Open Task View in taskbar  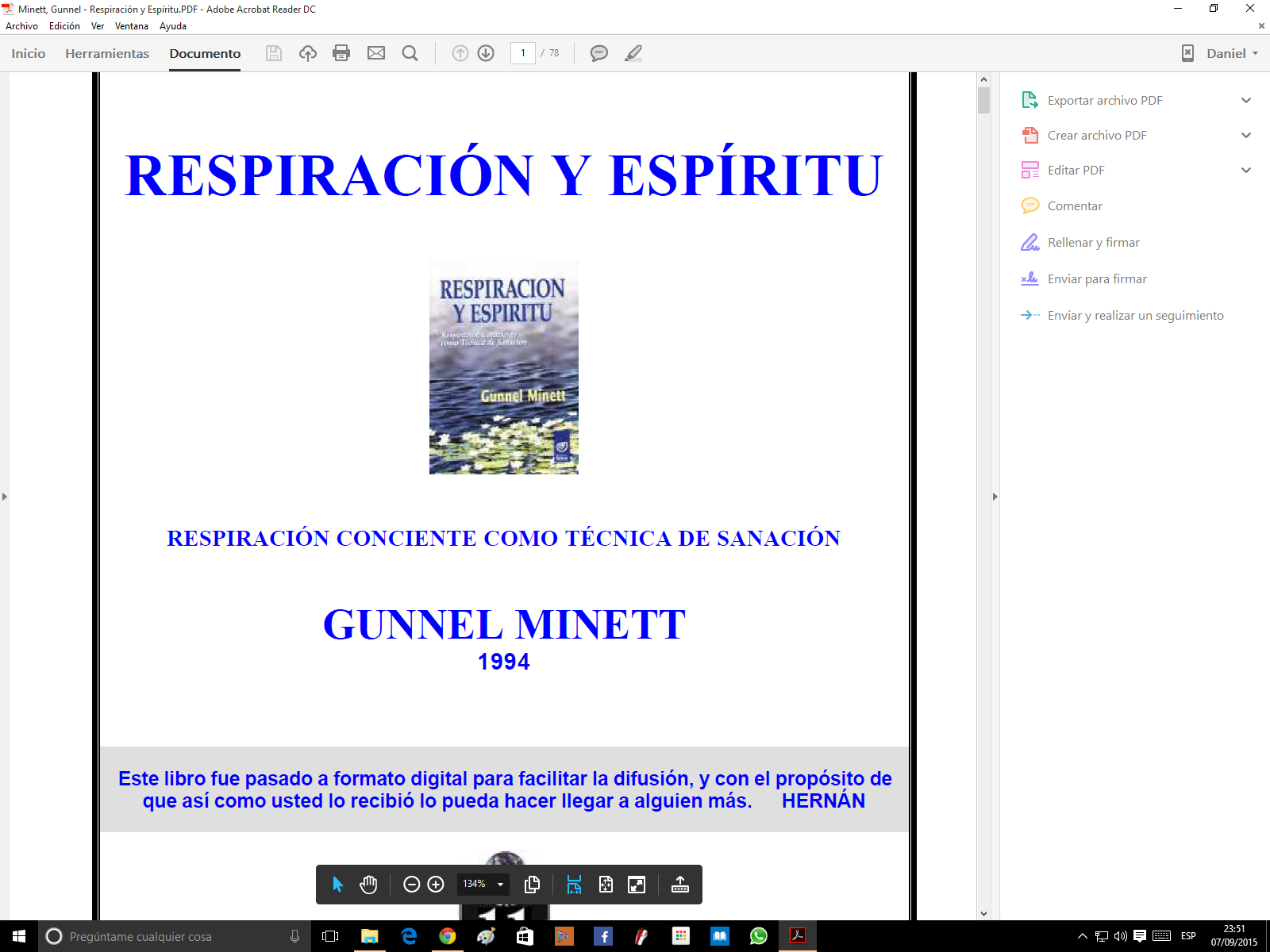[330, 936]
